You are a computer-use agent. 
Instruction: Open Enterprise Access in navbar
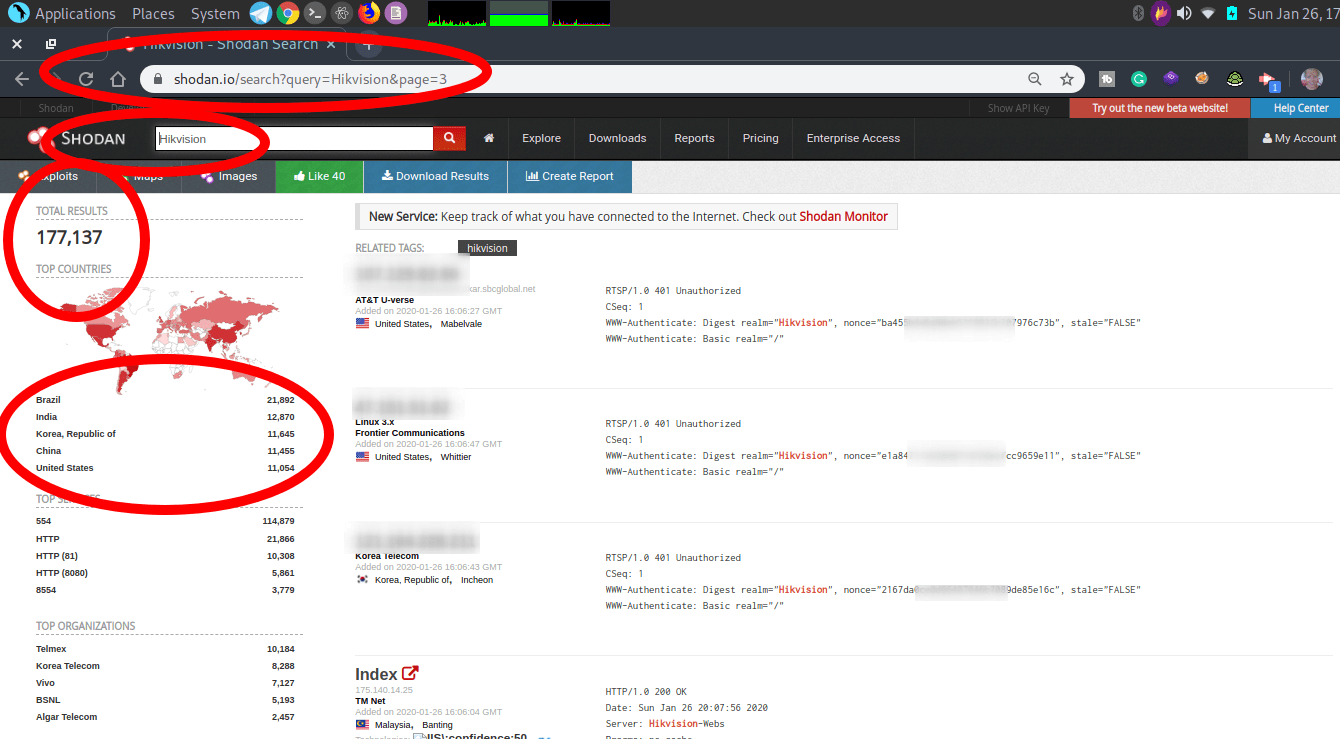(853, 138)
